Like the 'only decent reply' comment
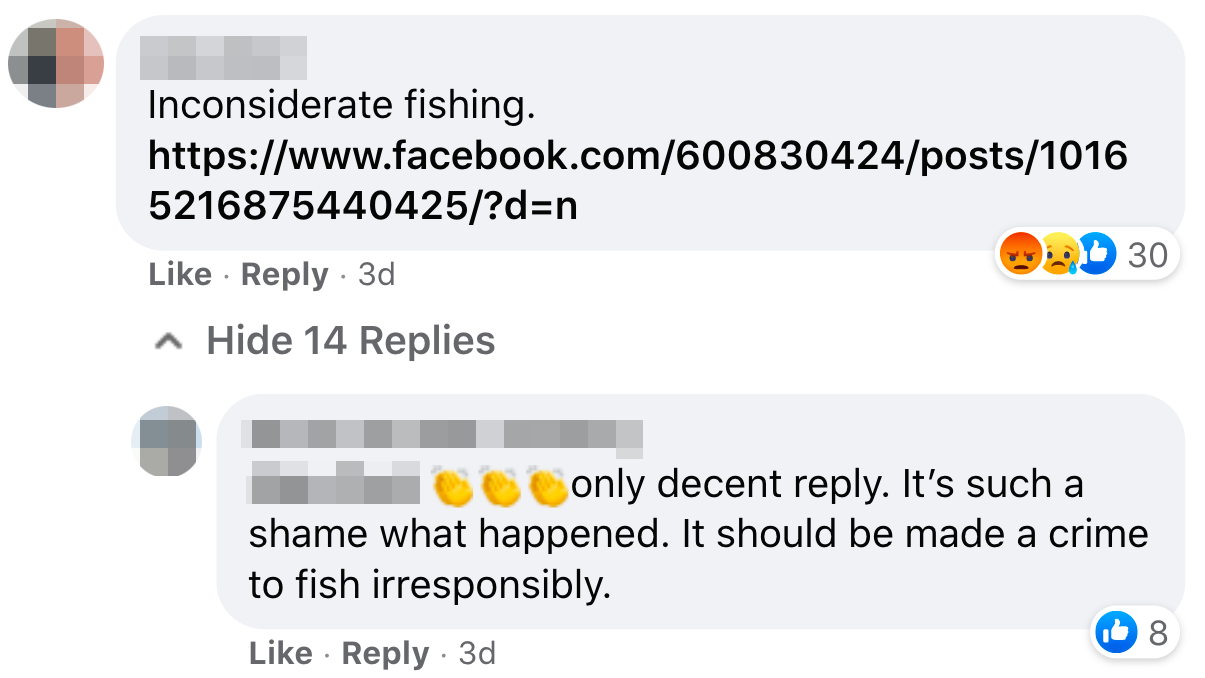 coord(281,654)
